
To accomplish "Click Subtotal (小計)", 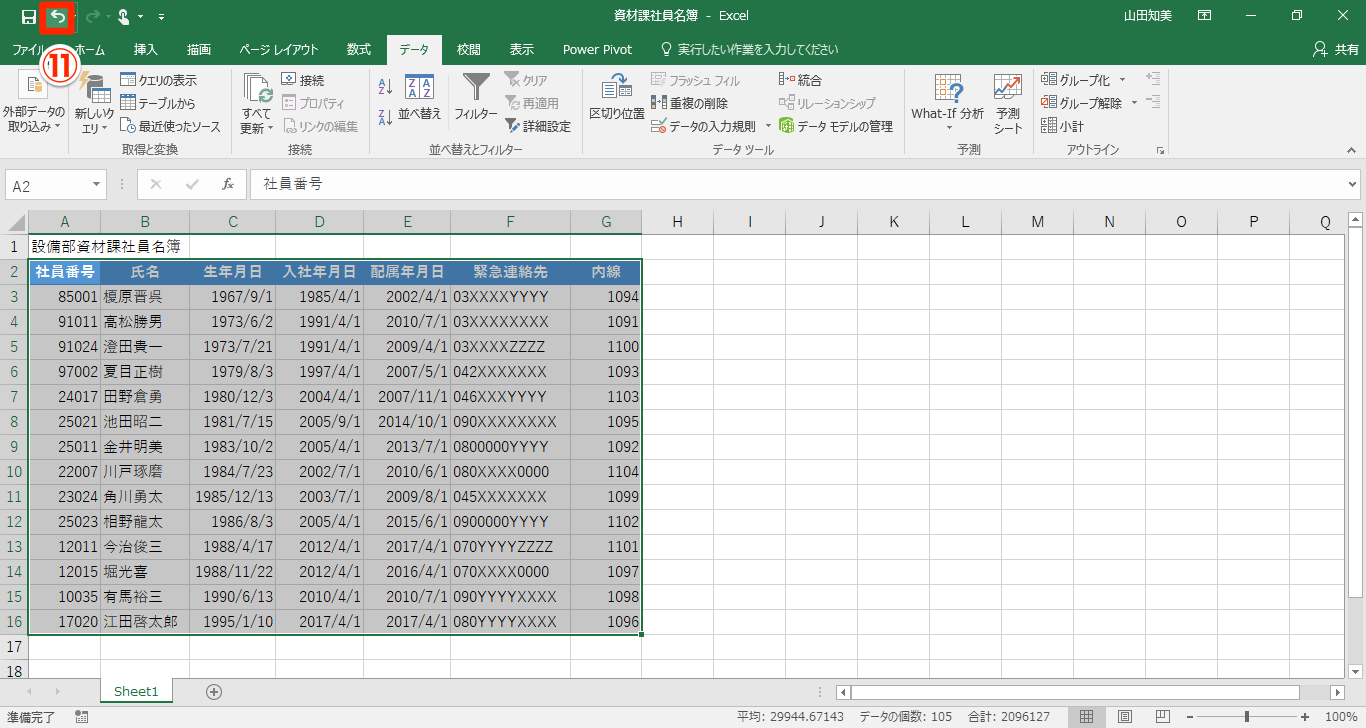I will pyautogui.click(x=1062, y=126).
